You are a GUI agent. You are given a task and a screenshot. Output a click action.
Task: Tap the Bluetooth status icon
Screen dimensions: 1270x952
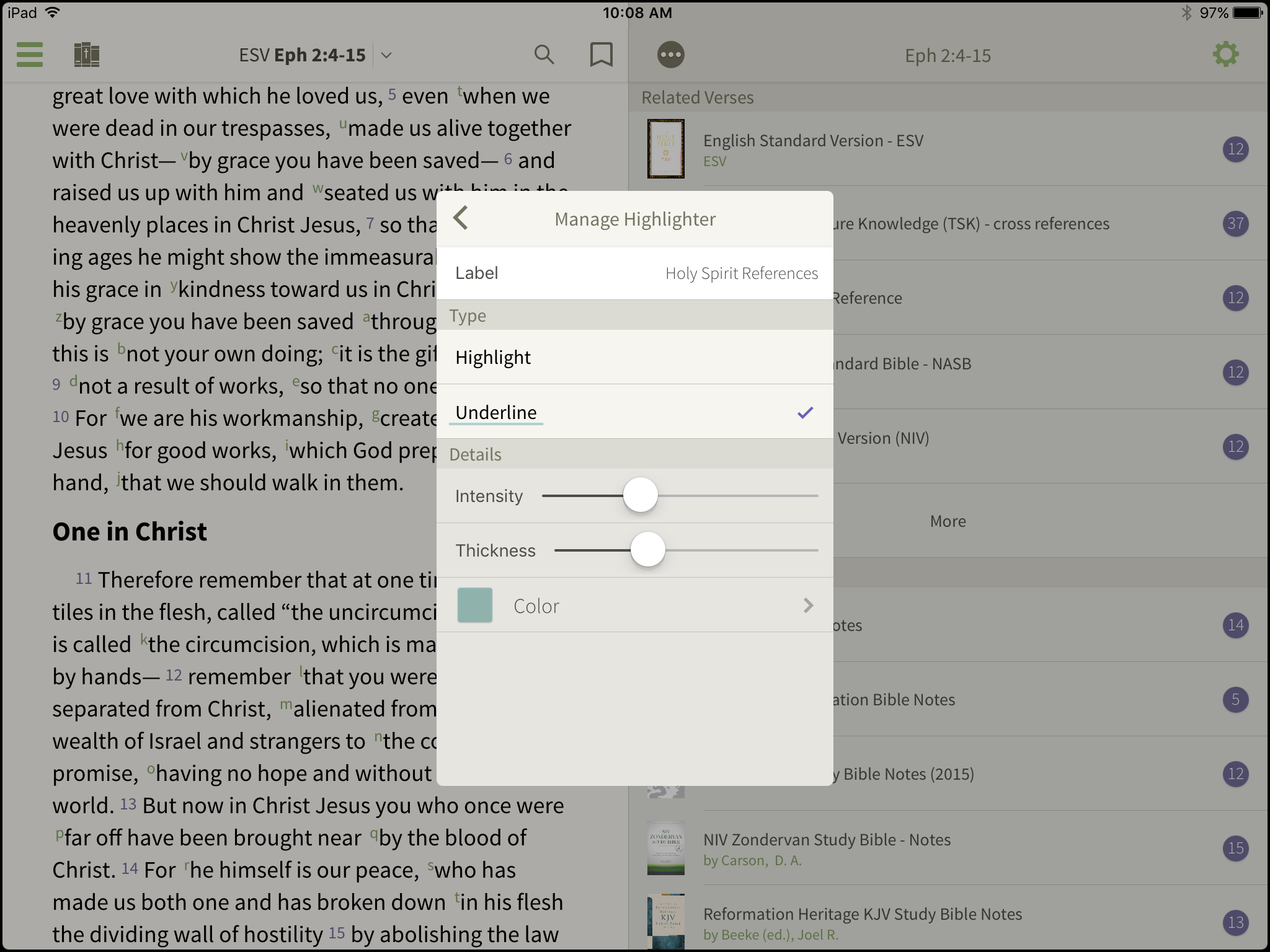(x=1186, y=12)
